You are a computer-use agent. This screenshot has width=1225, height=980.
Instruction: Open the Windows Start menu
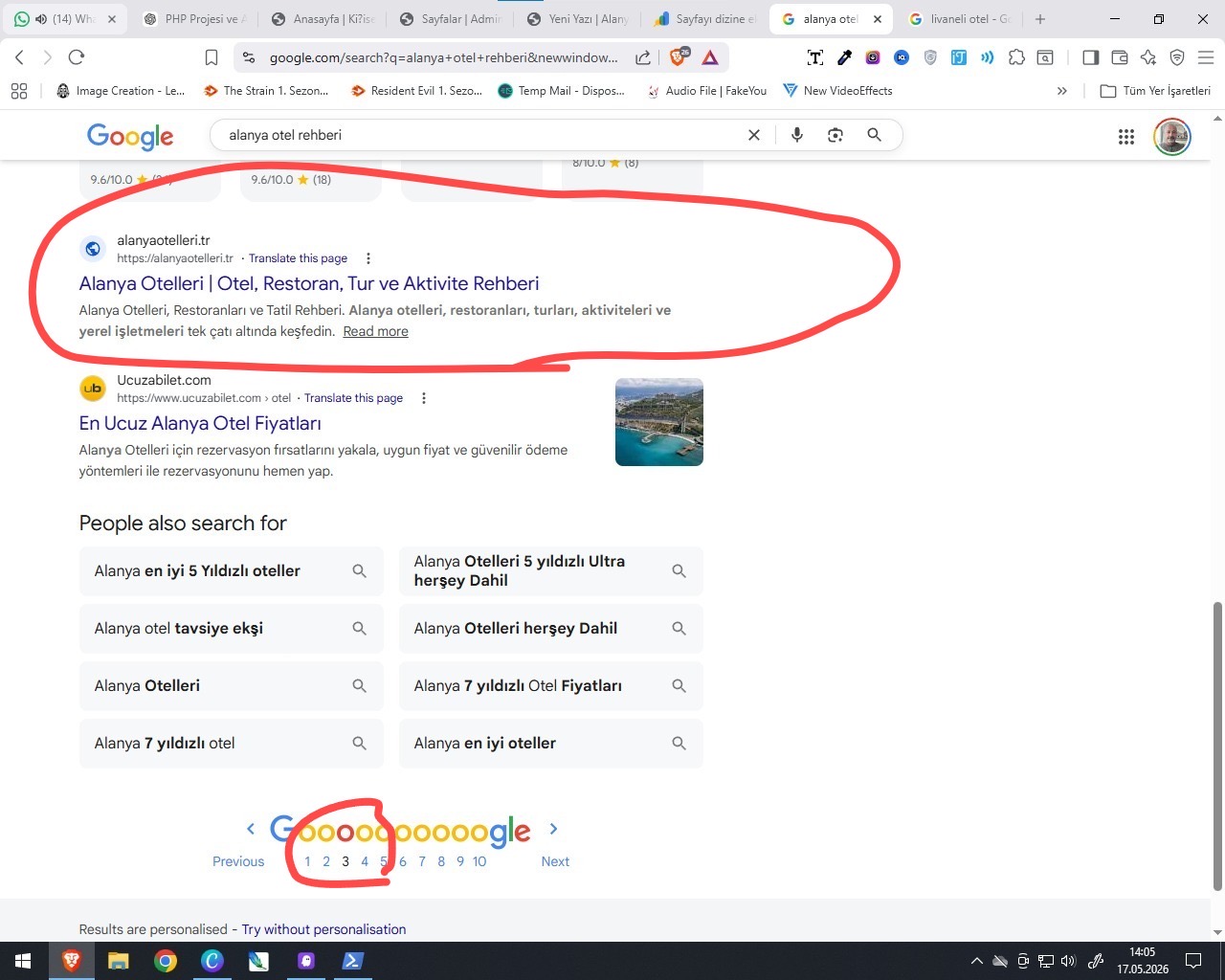click(23, 961)
